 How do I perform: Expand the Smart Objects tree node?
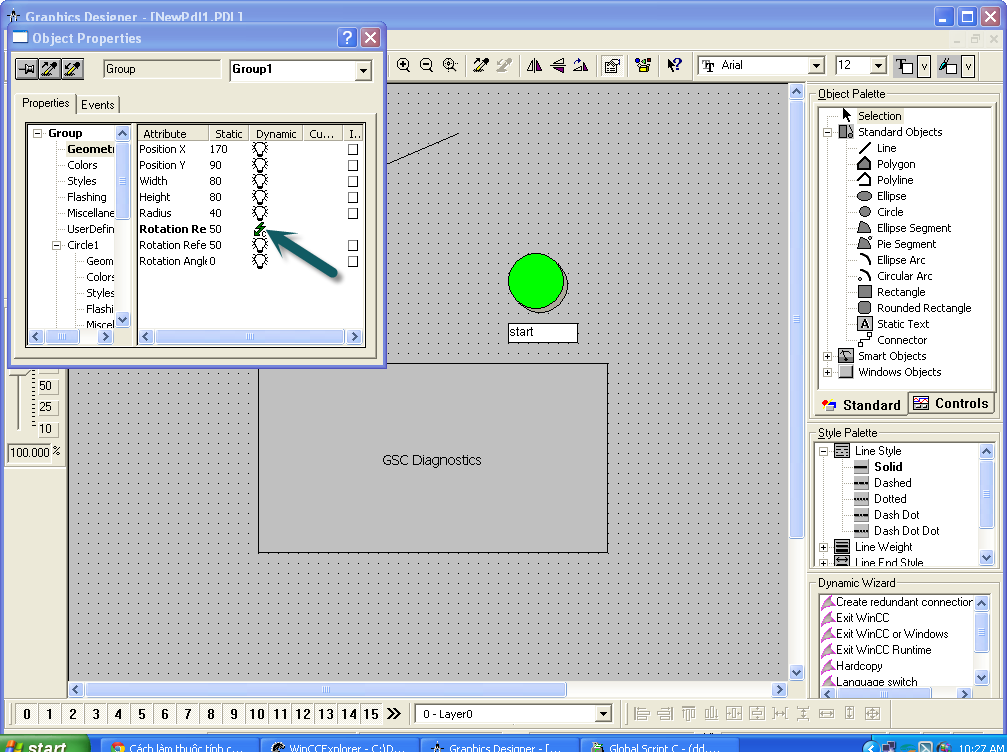(828, 356)
